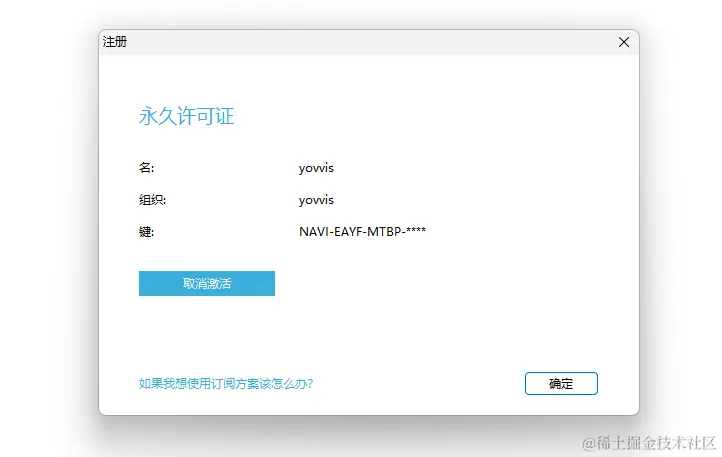Click the 名: field label
This screenshot has width=722, height=457.
(146, 168)
